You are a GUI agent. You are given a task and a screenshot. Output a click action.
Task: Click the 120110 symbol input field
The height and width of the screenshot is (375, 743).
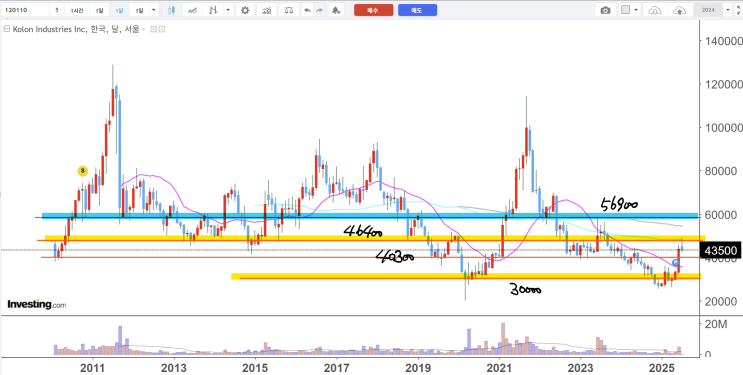(x=25, y=10)
